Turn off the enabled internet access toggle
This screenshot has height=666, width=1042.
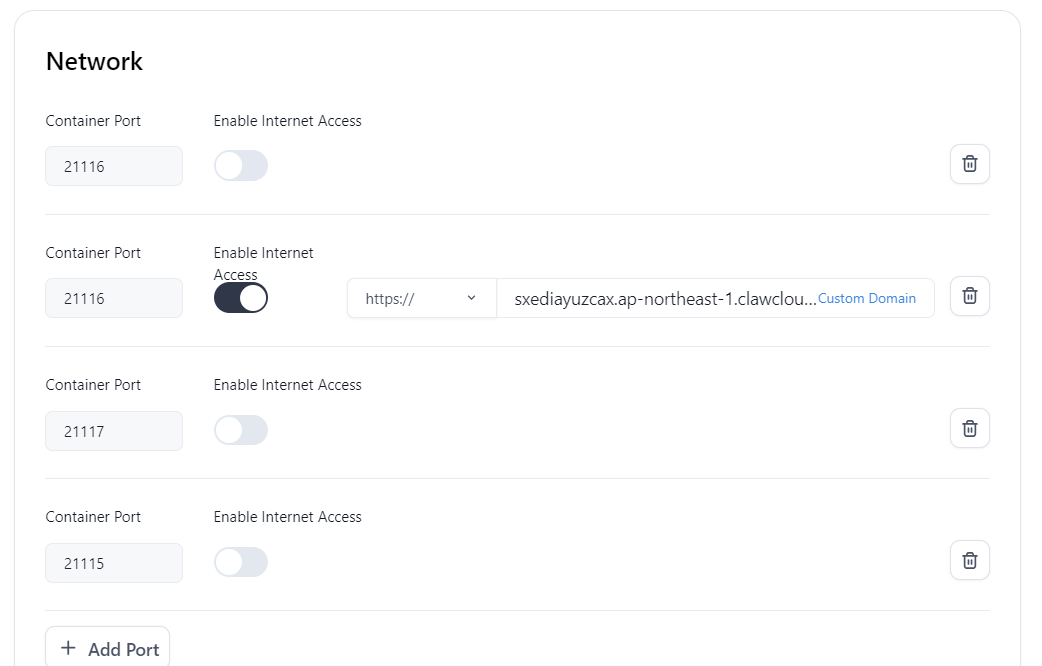pyautogui.click(x=241, y=298)
